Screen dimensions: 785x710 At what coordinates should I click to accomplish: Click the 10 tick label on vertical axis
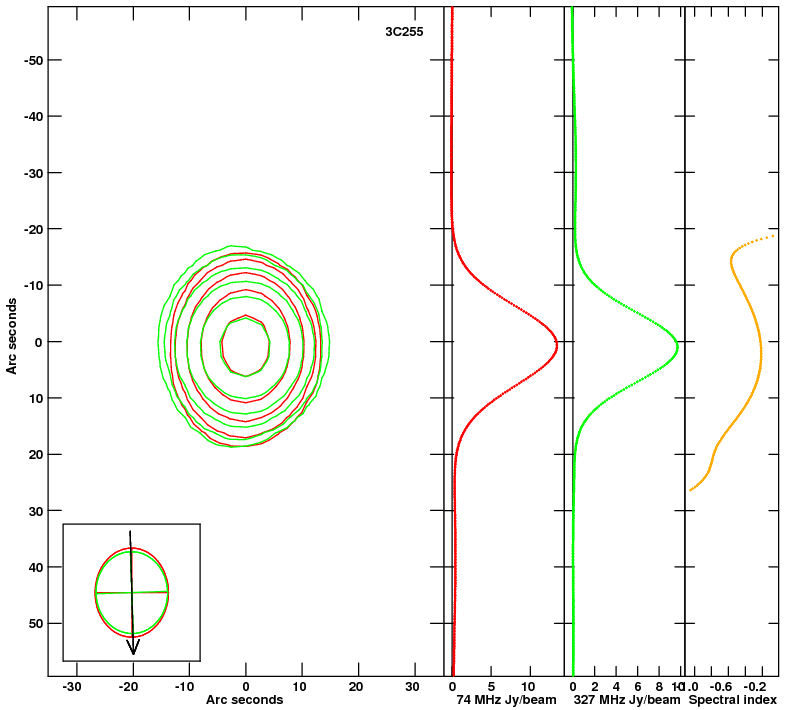36,398
